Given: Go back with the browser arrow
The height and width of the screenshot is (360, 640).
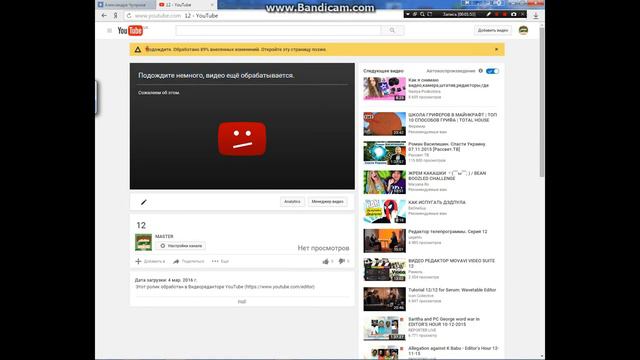Looking at the screenshot, I should coord(104,16).
